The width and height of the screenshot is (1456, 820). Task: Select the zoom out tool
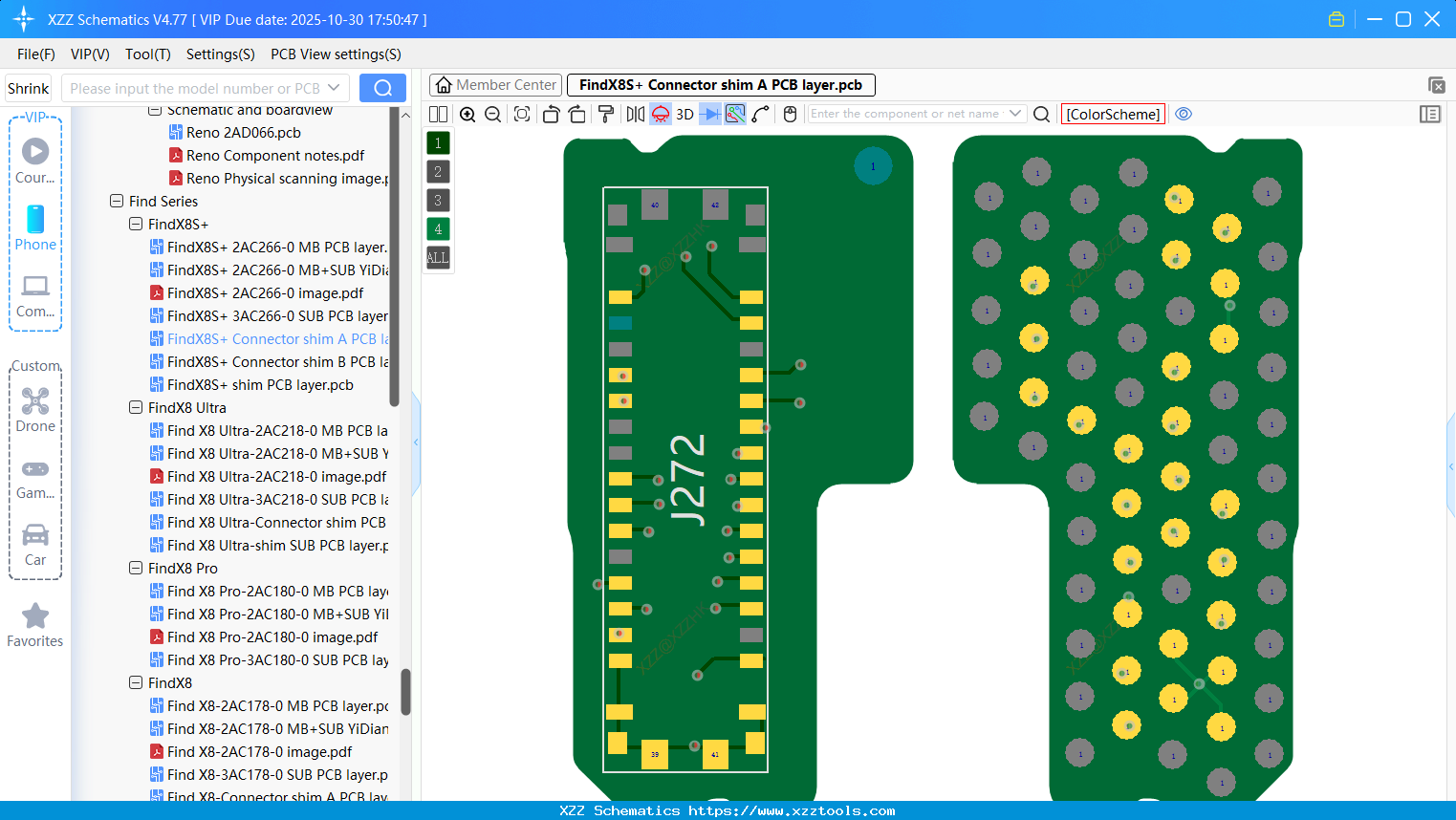[x=492, y=114]
